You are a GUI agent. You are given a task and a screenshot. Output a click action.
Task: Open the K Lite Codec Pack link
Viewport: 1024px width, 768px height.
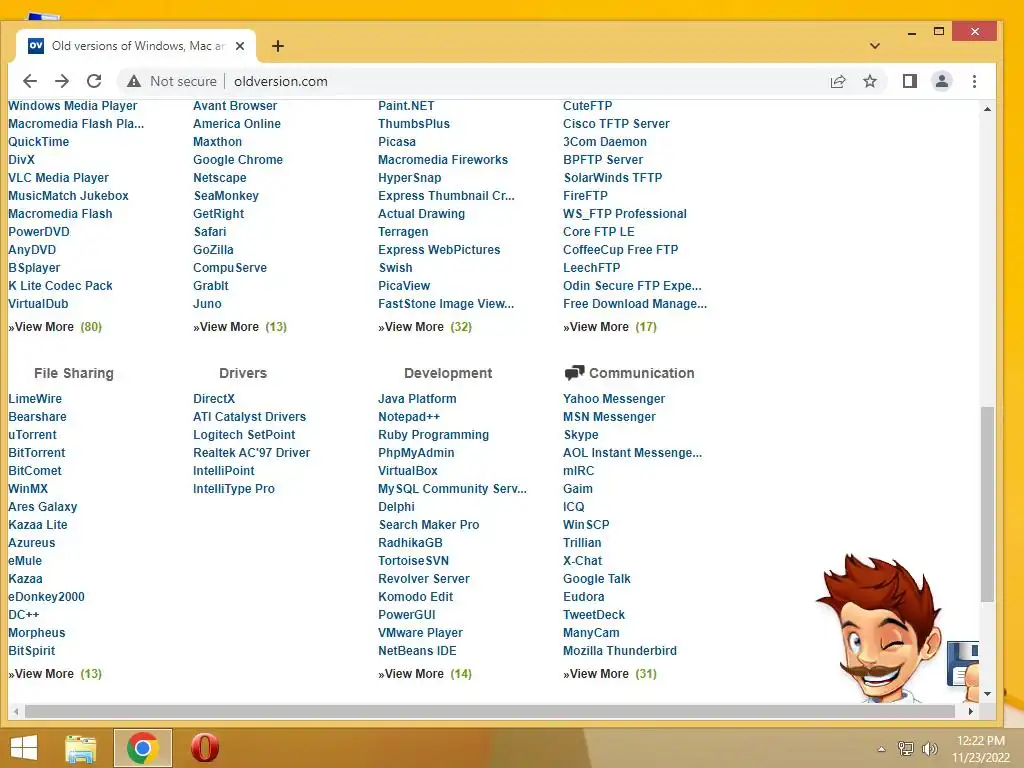60,285
